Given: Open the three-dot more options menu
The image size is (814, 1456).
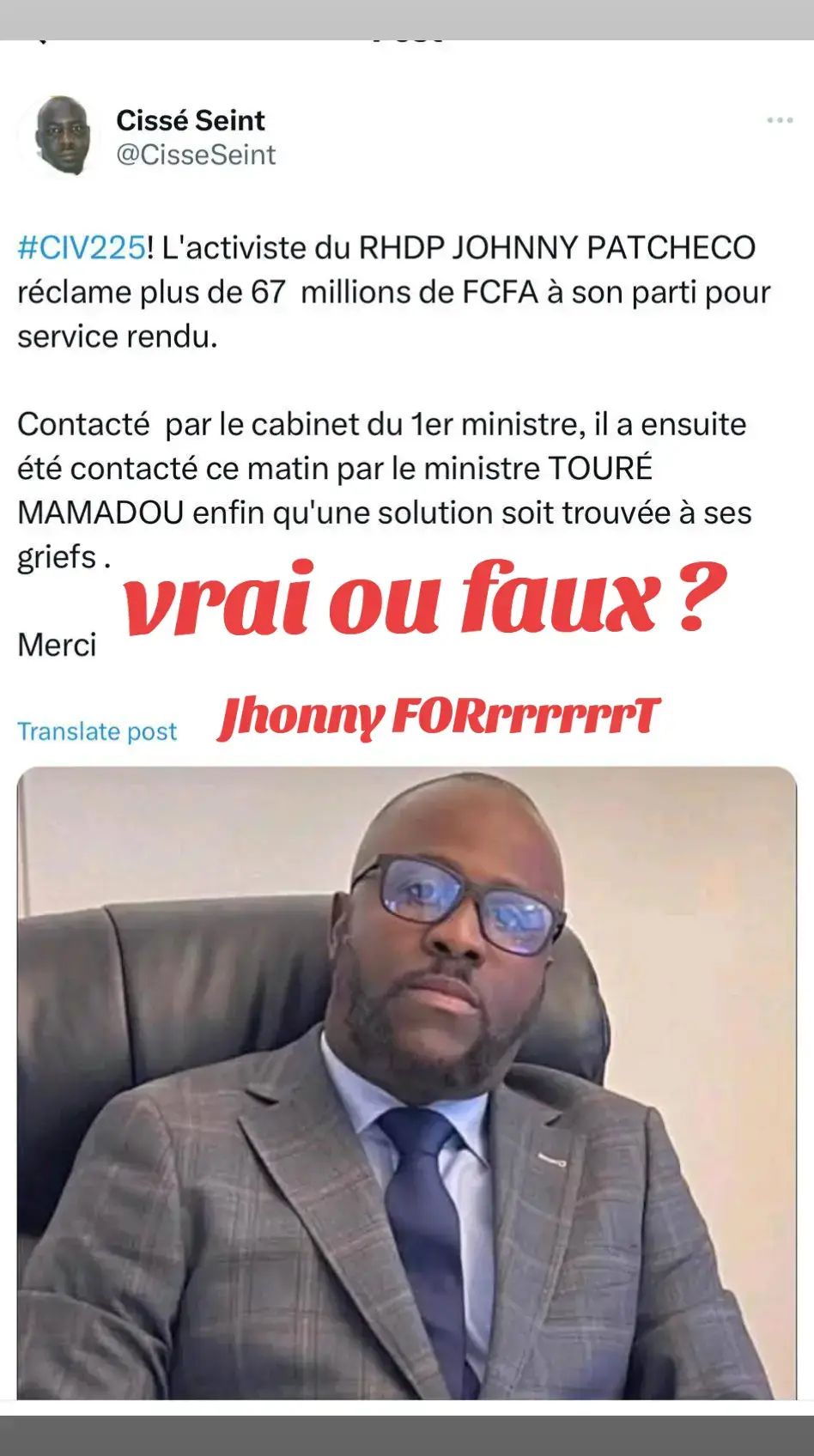Looking at the screenshot, I should pyautogui.click(x=780, y=120).
